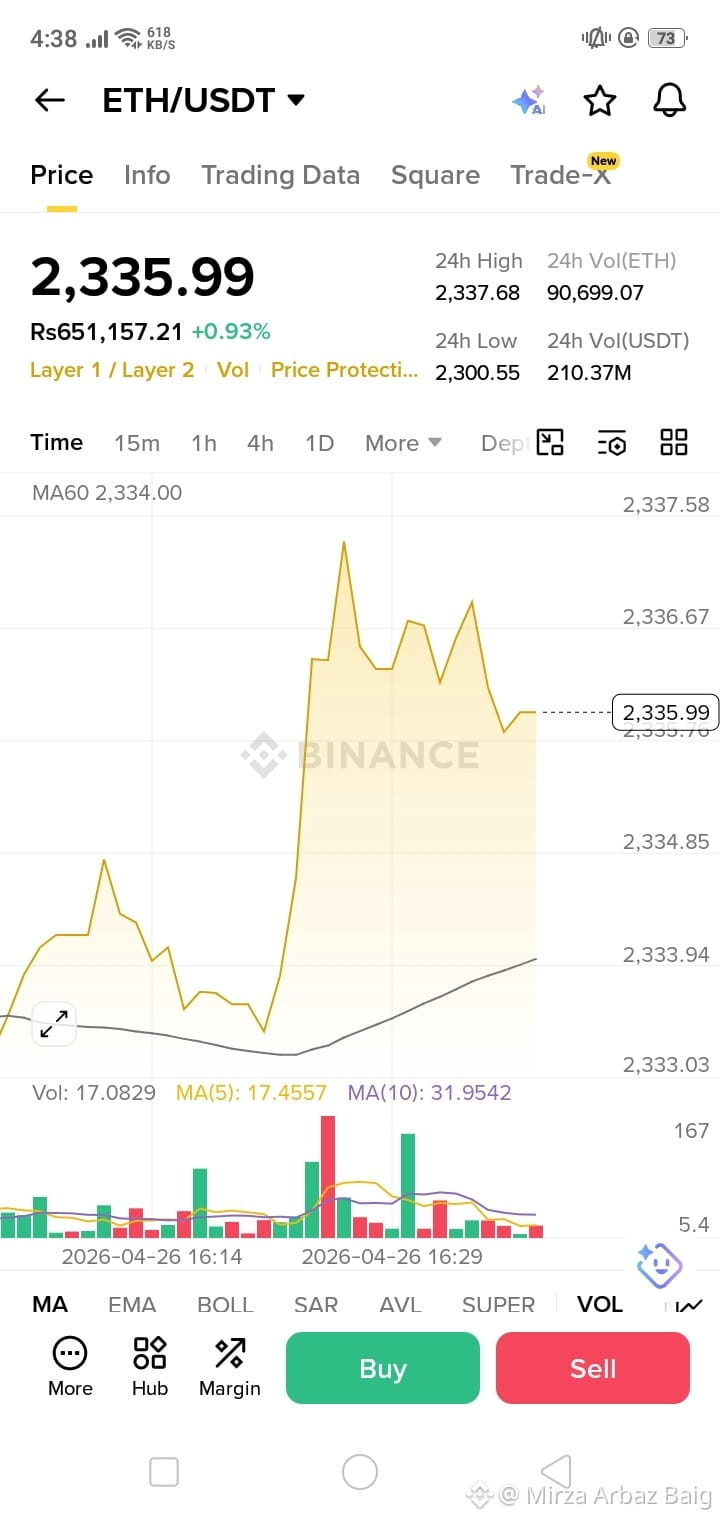The width and height of the screenshot is (720, 1520).
Task: Open the AI sparkle assistant icon
Action: [x=529, y=100]
